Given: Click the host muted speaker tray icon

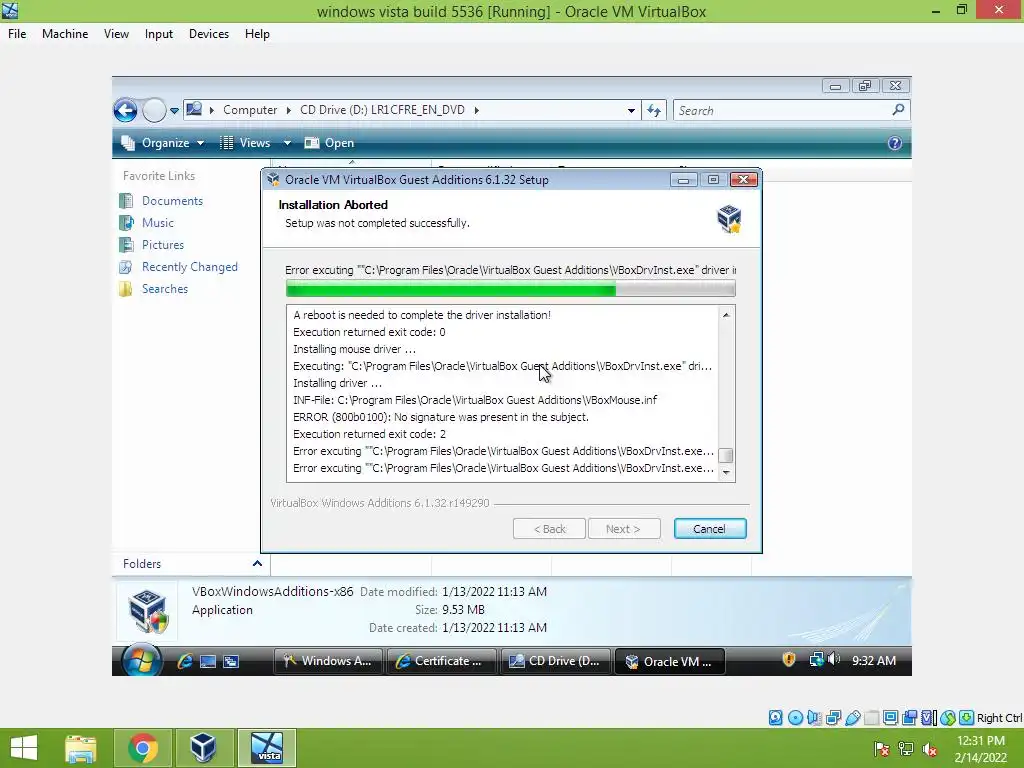Looking at the screenshot, I should coord(929,748).
